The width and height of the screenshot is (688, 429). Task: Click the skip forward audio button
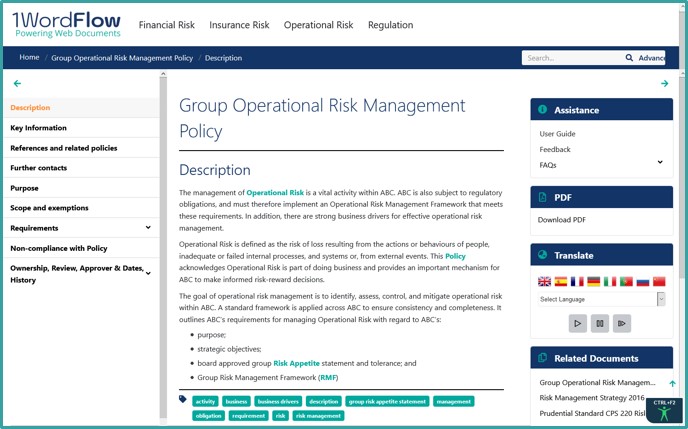point(622,323)
